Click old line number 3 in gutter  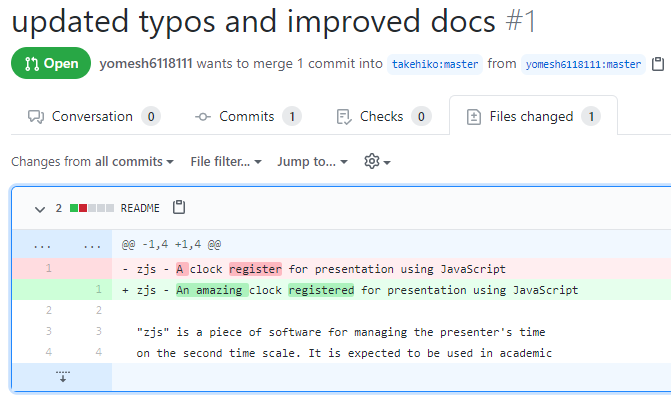coord(49,331)
